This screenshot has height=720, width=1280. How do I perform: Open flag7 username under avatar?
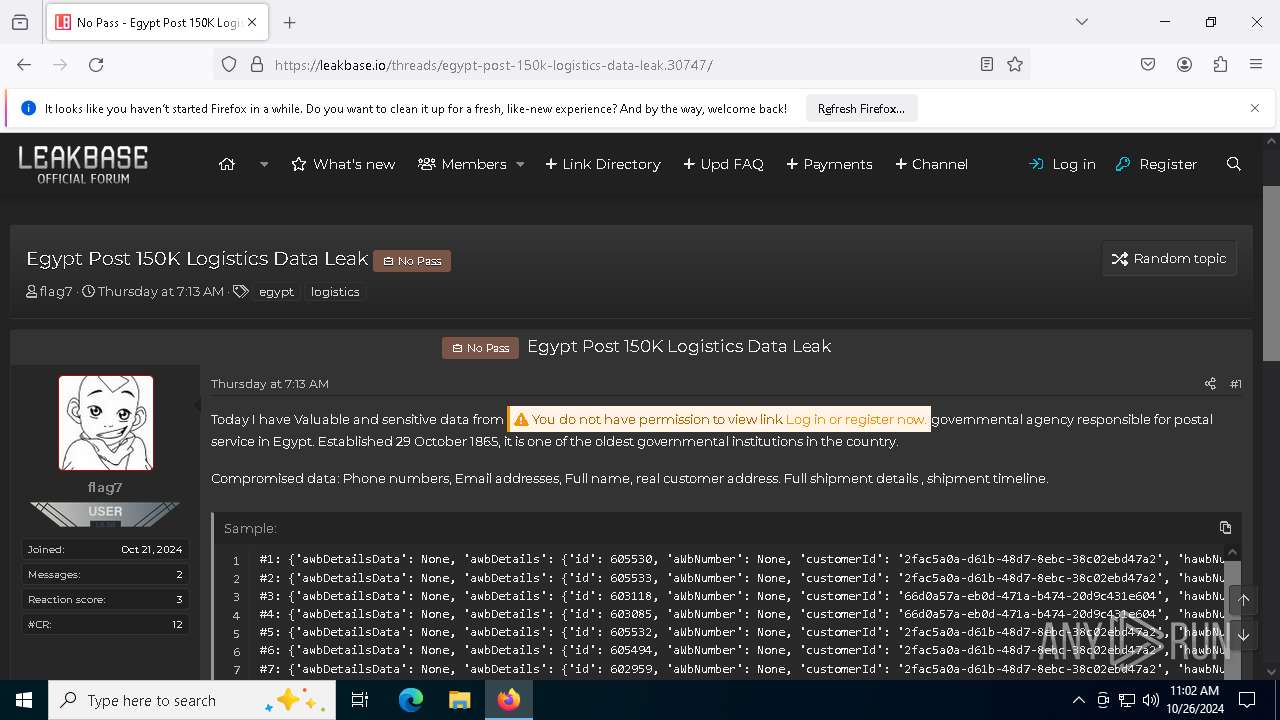click(x=105, y=488)
